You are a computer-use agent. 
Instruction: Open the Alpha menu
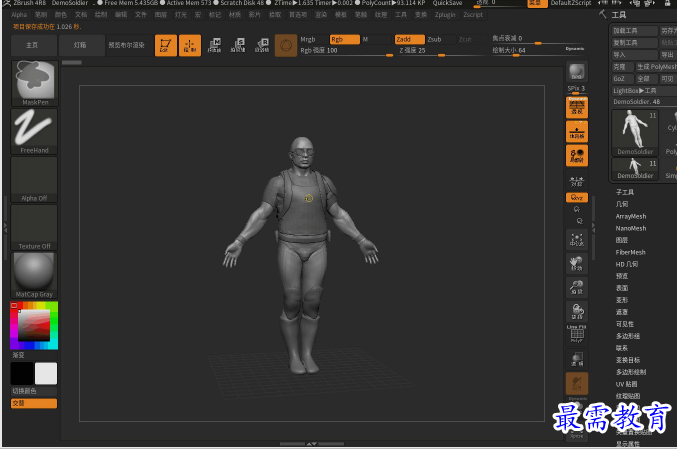click(x=19, y=15)
